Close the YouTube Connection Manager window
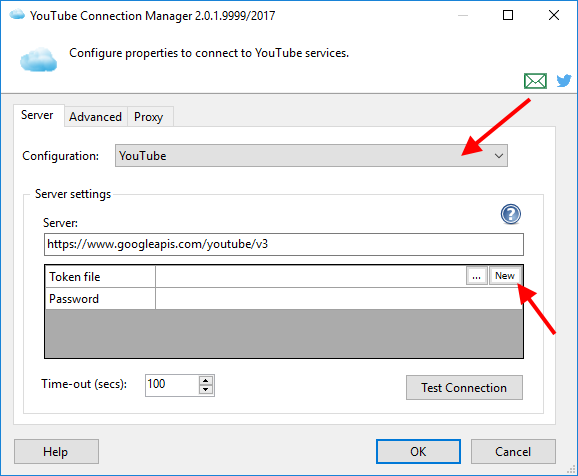The image size is (578, 476). click(x=553, y=15)
